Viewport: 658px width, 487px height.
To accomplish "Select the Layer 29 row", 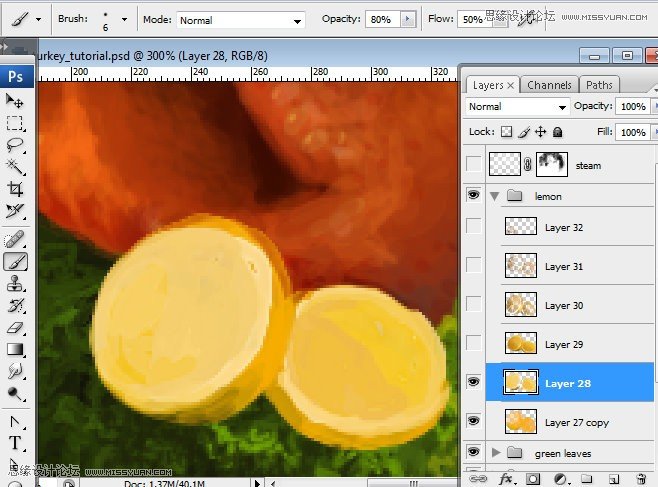I will click(570, 344).
